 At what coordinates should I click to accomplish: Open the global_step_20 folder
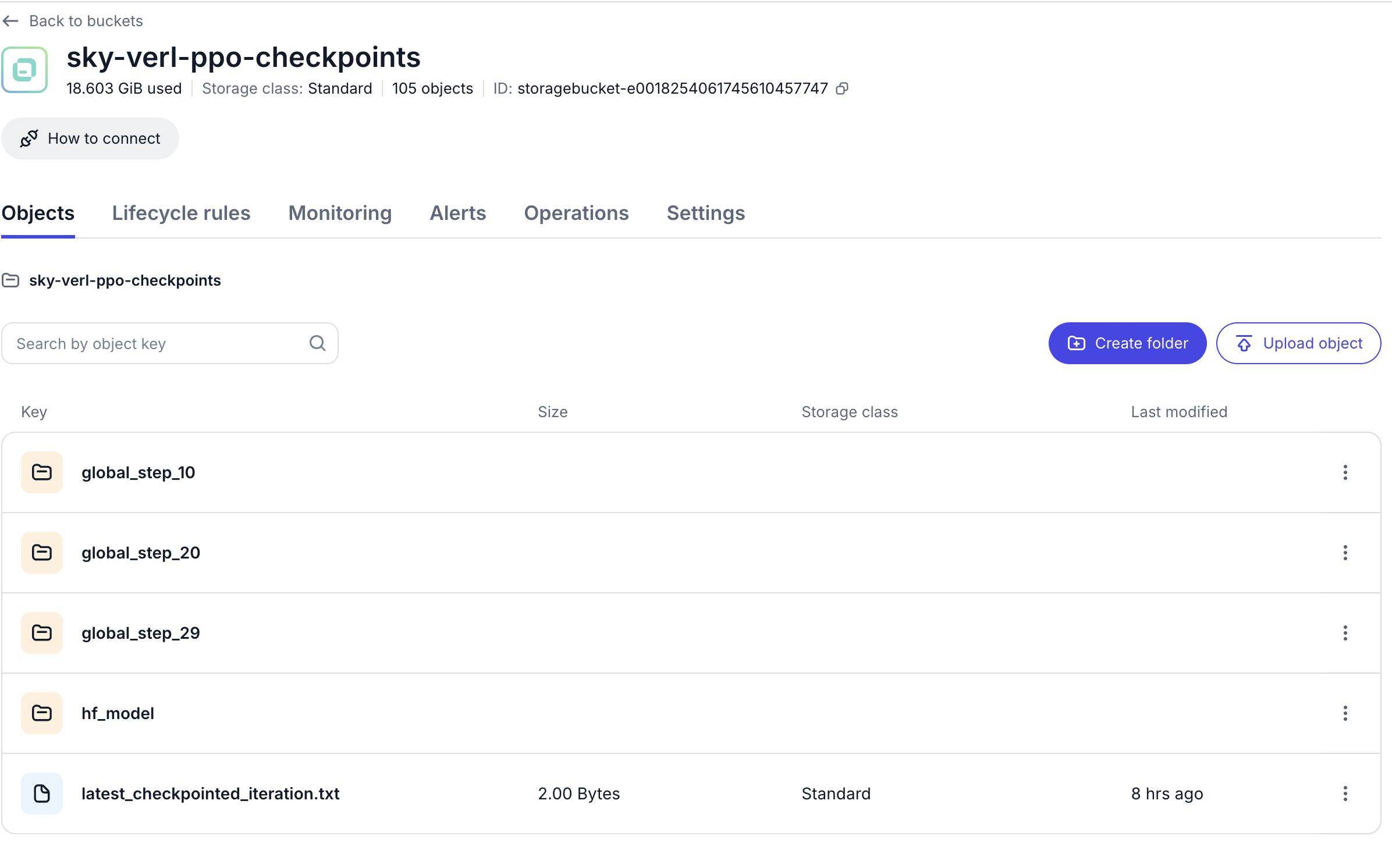(141, 553)
